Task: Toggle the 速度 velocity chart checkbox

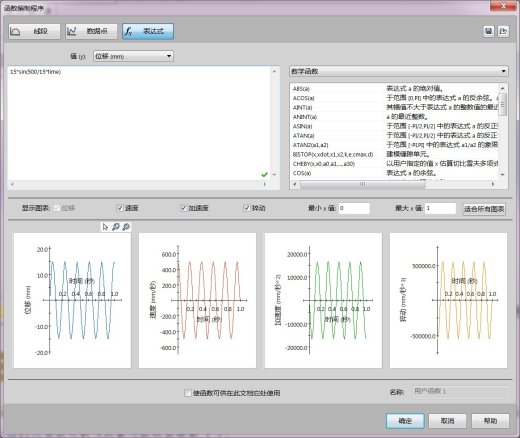Action: 120,208
